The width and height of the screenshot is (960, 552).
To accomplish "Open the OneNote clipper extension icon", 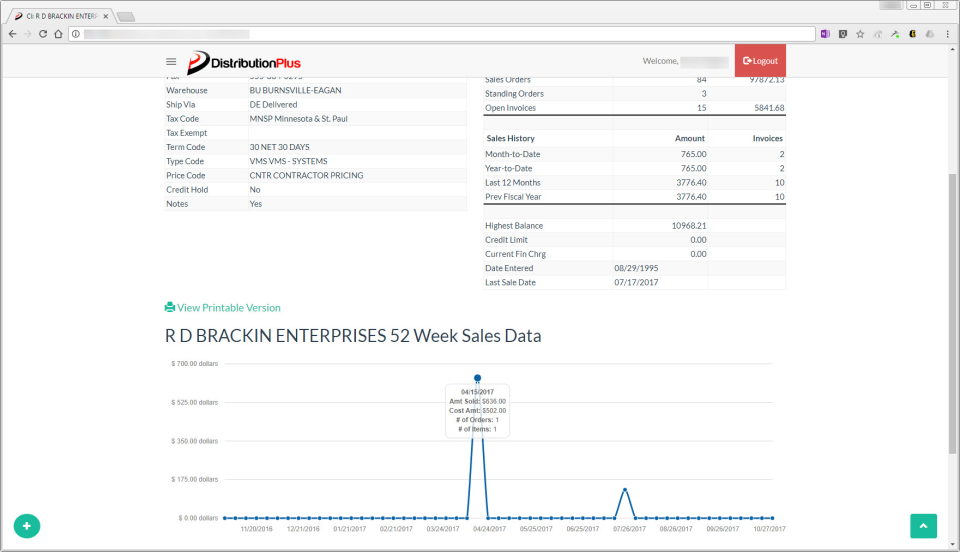I will coord(825,34).
